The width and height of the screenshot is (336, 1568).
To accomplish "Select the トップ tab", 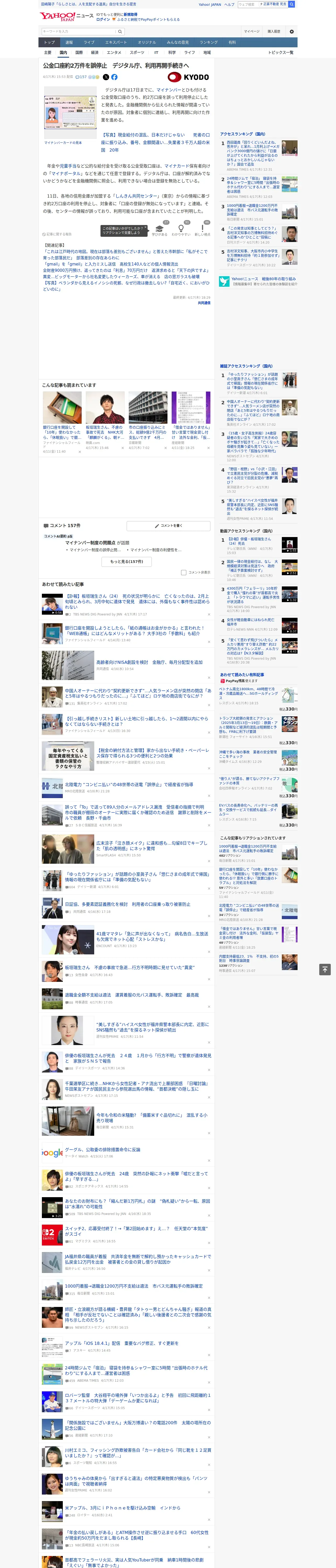I will point(49,43).
